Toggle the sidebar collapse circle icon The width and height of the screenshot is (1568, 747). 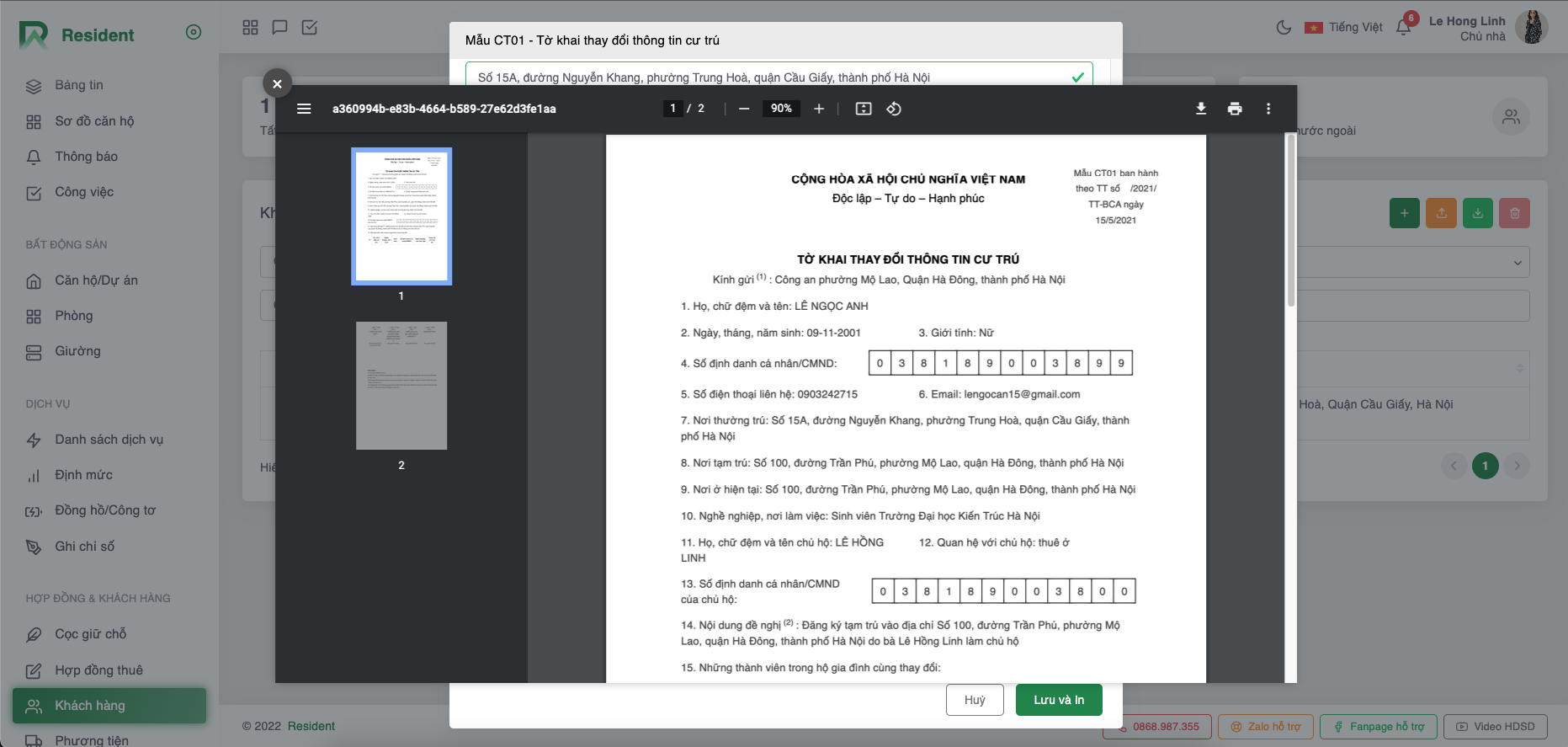coord(194,32)
